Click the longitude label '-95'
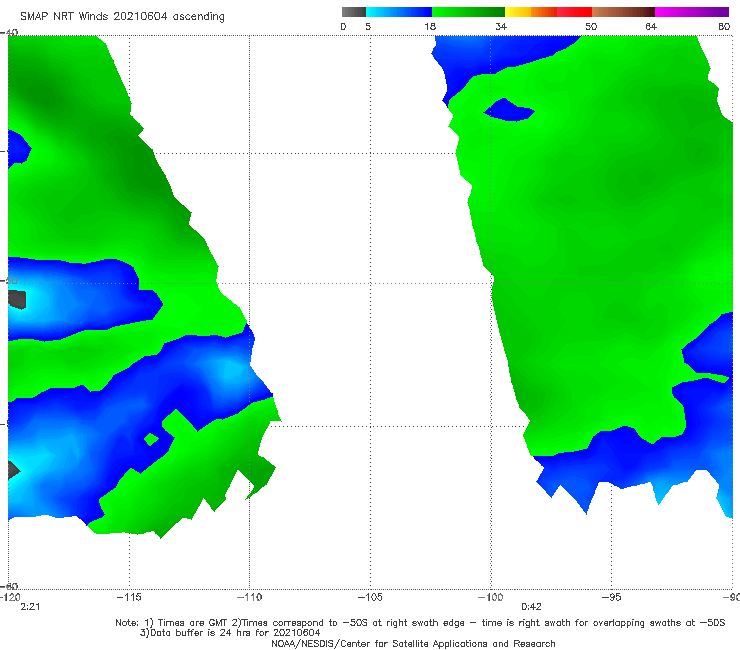This screenshot has height=650, width=740. pyautogui.click(x=611, y=597)
